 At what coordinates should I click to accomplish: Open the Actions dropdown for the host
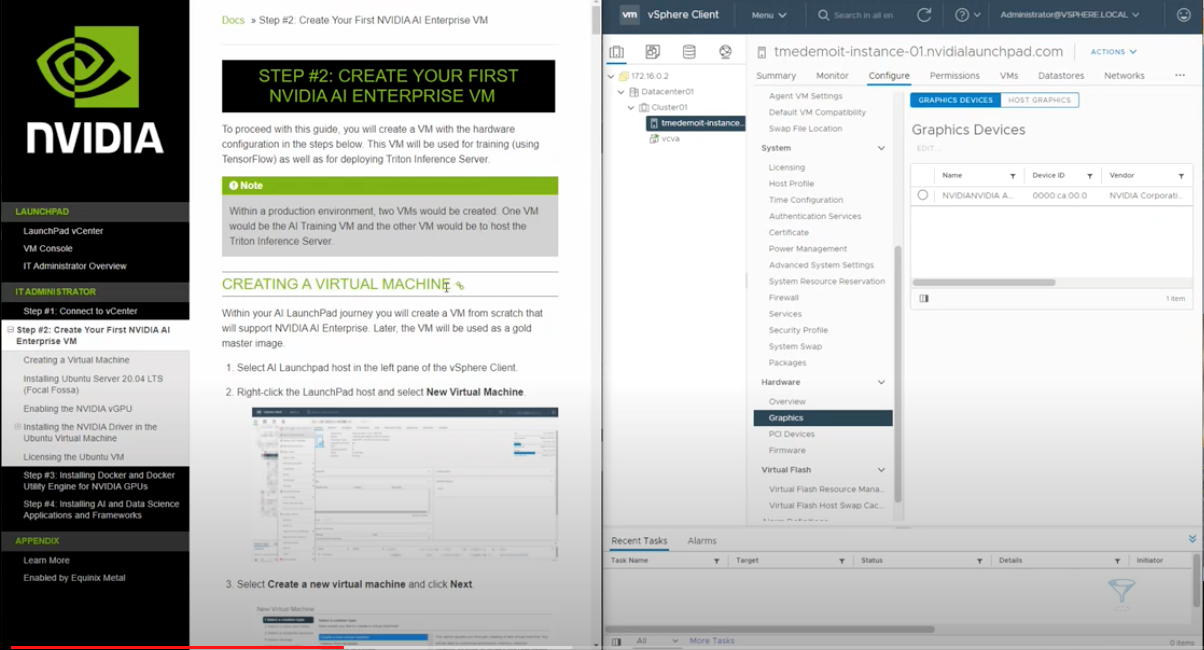point(1113,52)
